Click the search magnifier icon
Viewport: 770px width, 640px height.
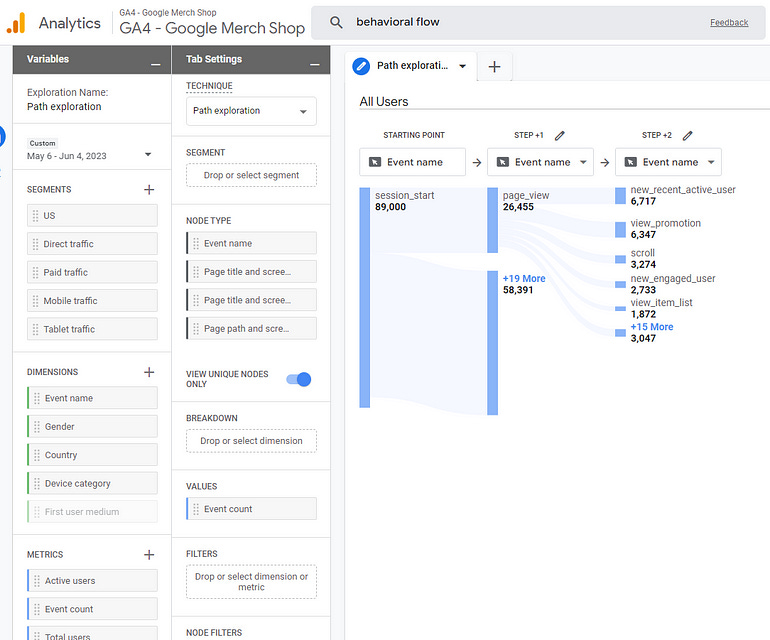point(336,22)
